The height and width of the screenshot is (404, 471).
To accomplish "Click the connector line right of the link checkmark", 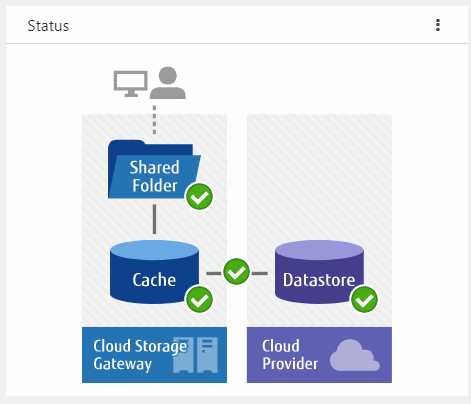I will [x=259, y=273].
